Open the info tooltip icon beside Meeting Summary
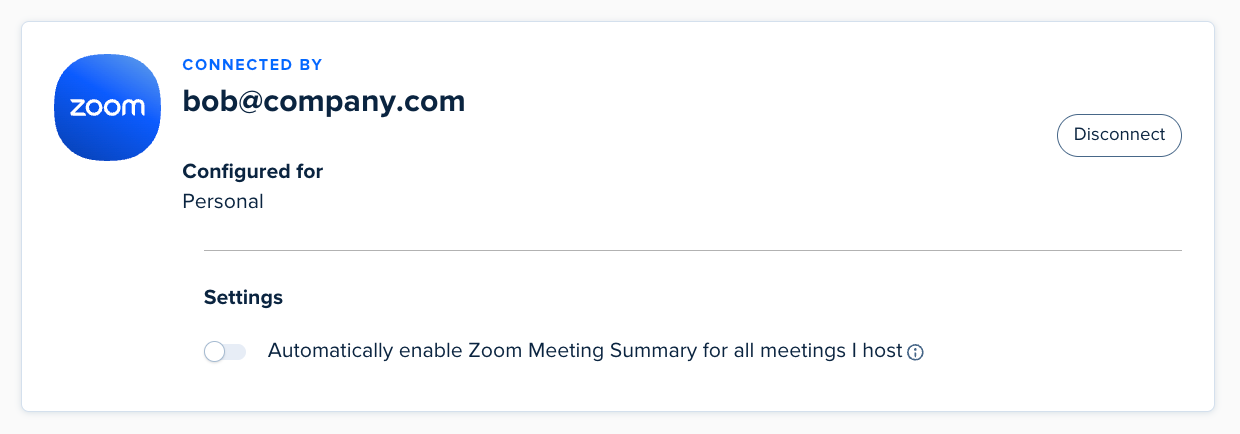Viewport: 1240px width, 434px height. click(x=915, y=352)
